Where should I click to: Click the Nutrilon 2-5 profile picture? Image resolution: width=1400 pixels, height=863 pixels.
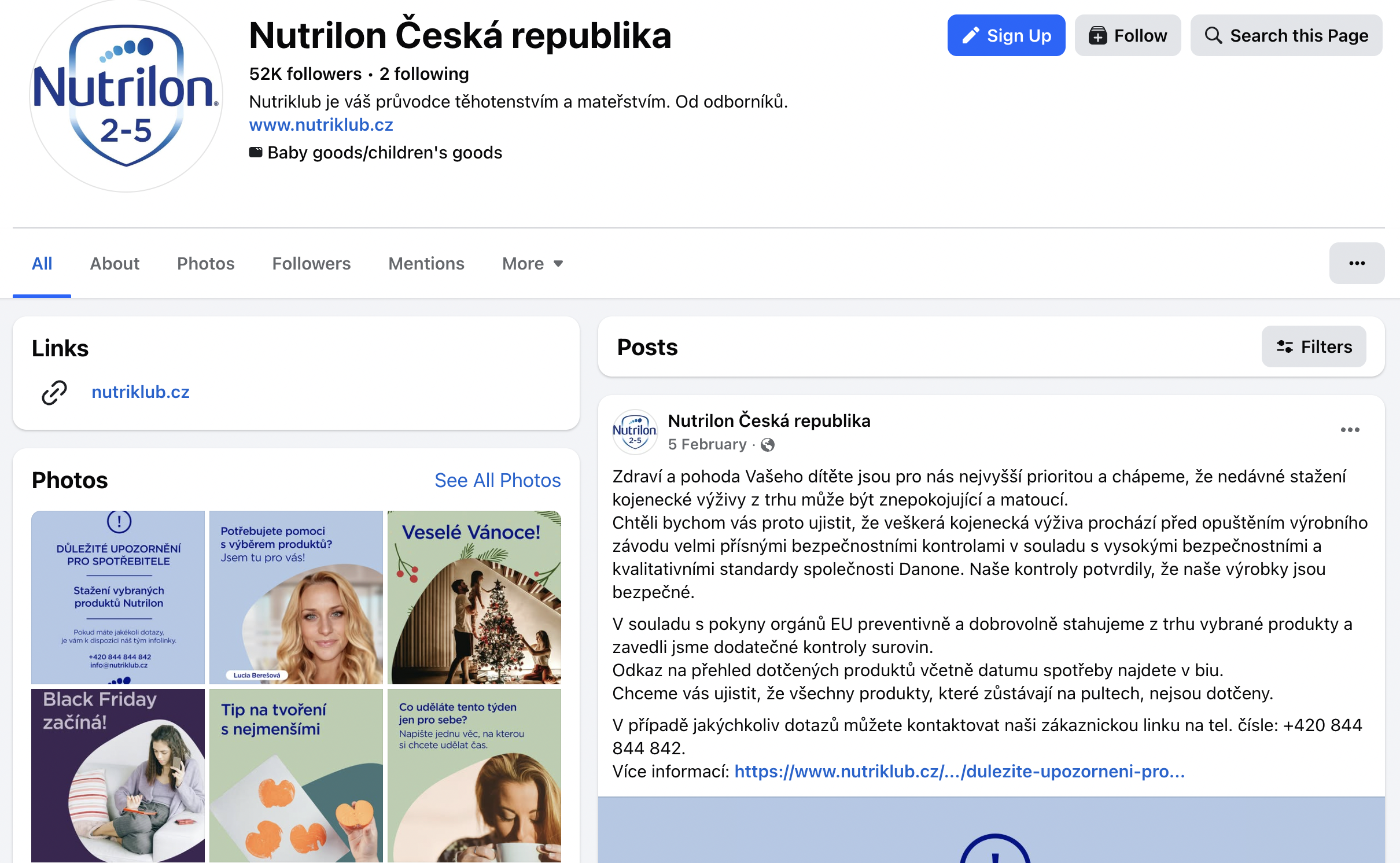(126, 95)
